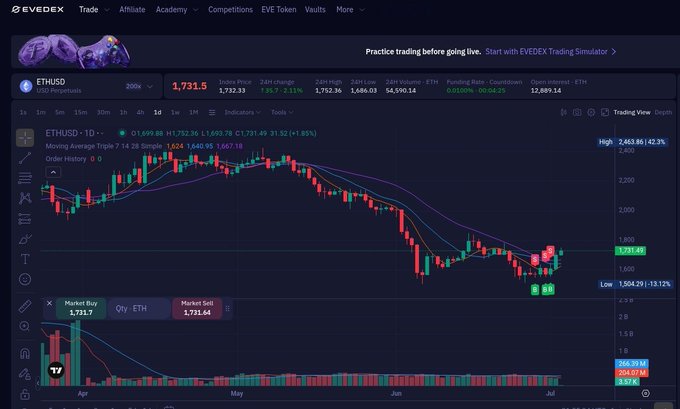This screenshot has height=409, width=680.
Task: Select the 1M monthly timeframe
Action: tap(194, 112)
